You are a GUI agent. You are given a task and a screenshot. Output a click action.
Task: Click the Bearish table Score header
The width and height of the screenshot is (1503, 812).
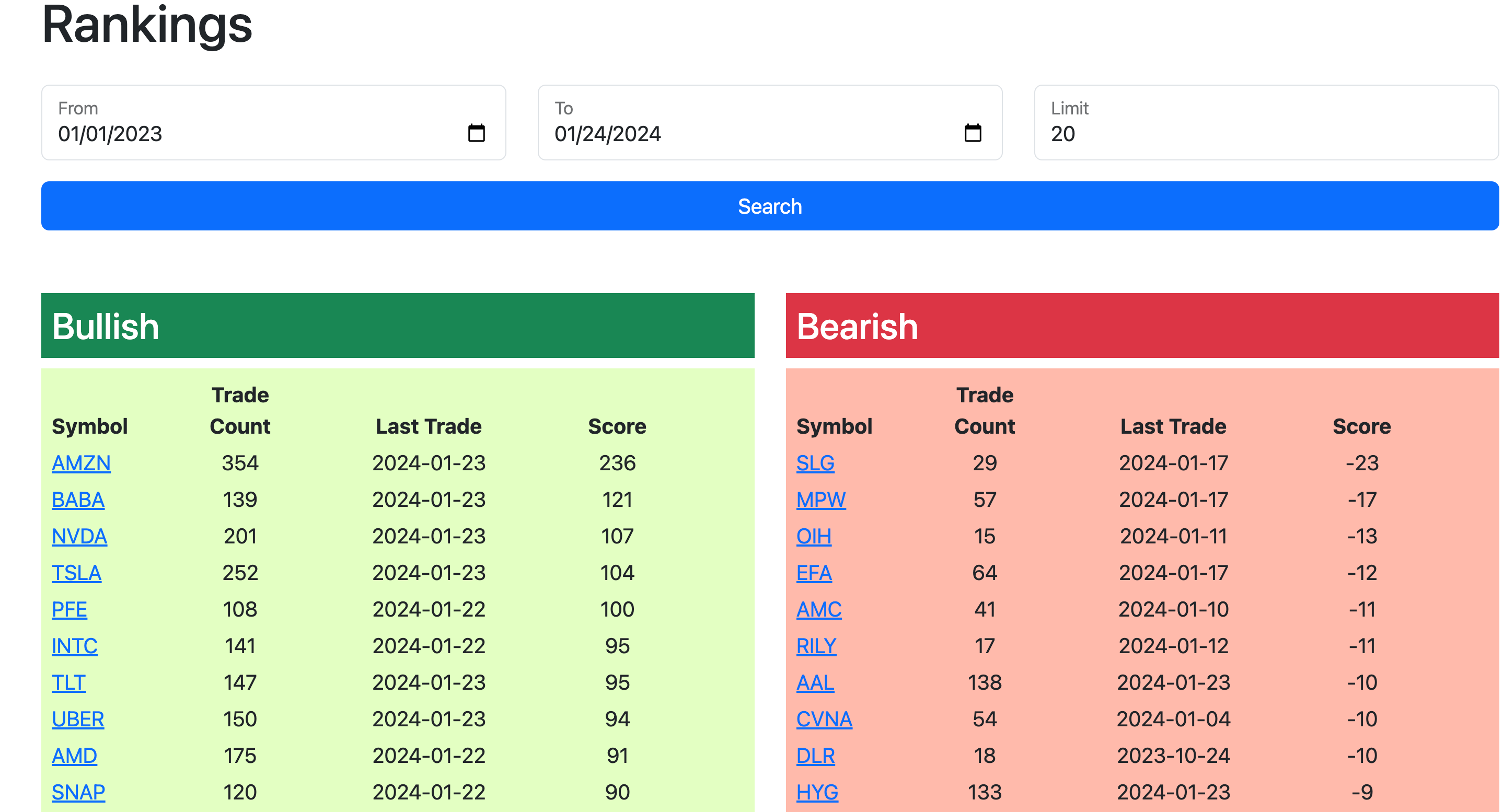tap(1362, 426)
